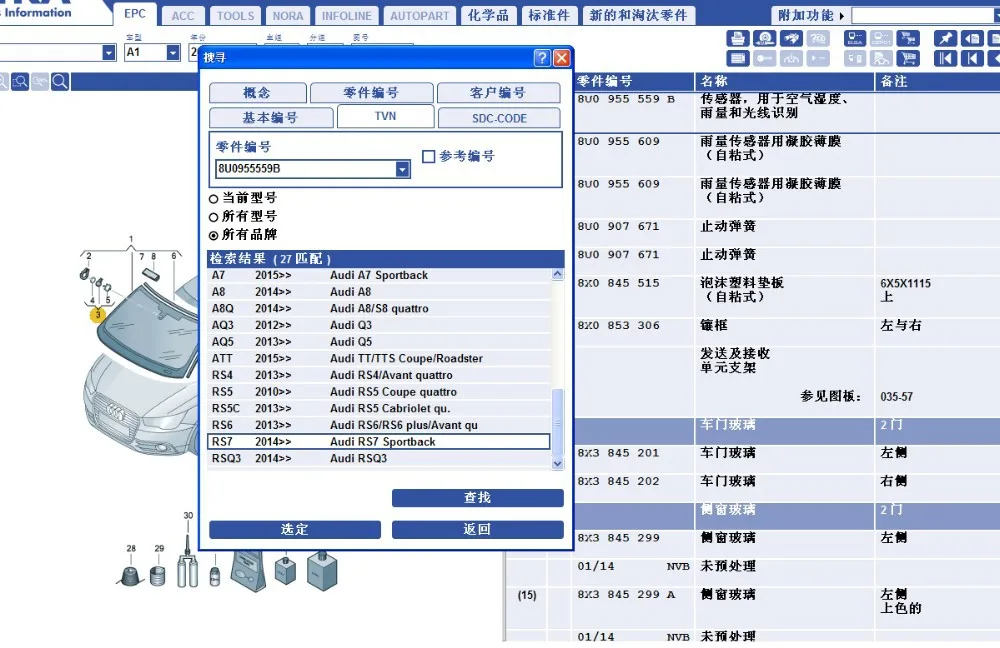Image resolution: width=1000 pixels, height=648 pixels.
Task: Click the greyed phone/device toolbar icon
Action: pos(855,59)
